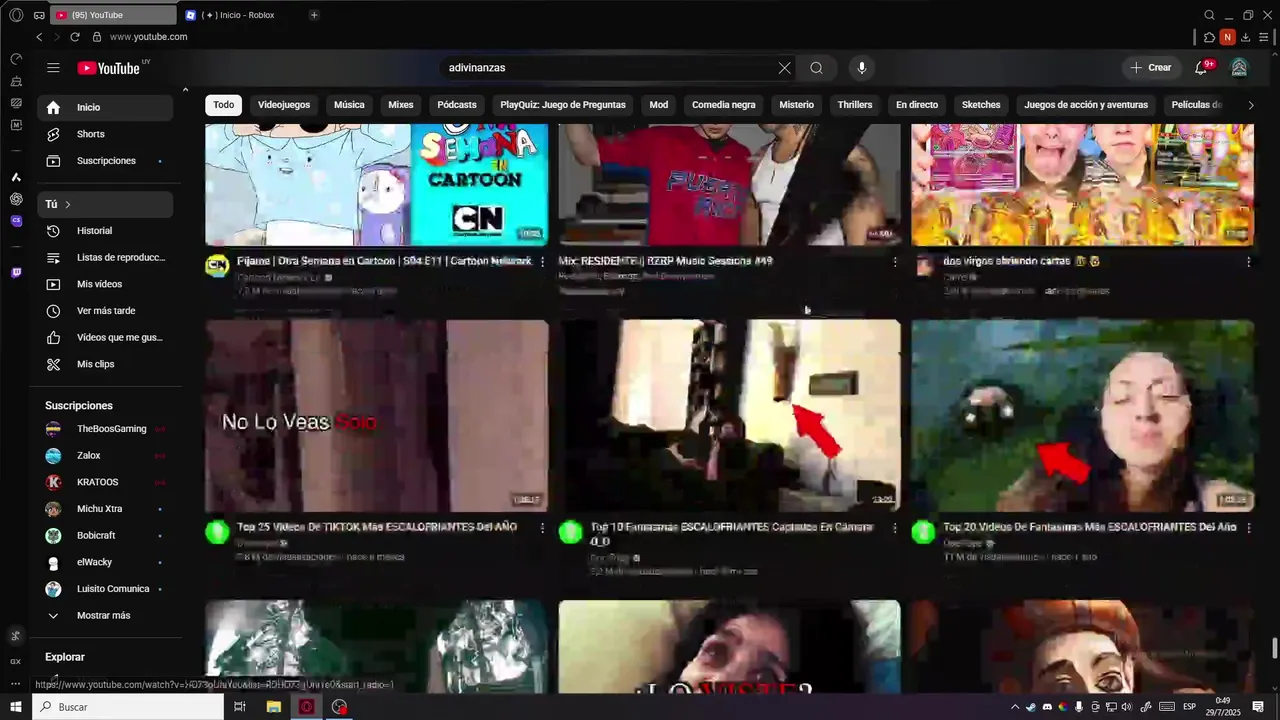Open the YouTube hamburger guide menu
This screenshot has width=1280, height=720.
(x=53, y=68)
